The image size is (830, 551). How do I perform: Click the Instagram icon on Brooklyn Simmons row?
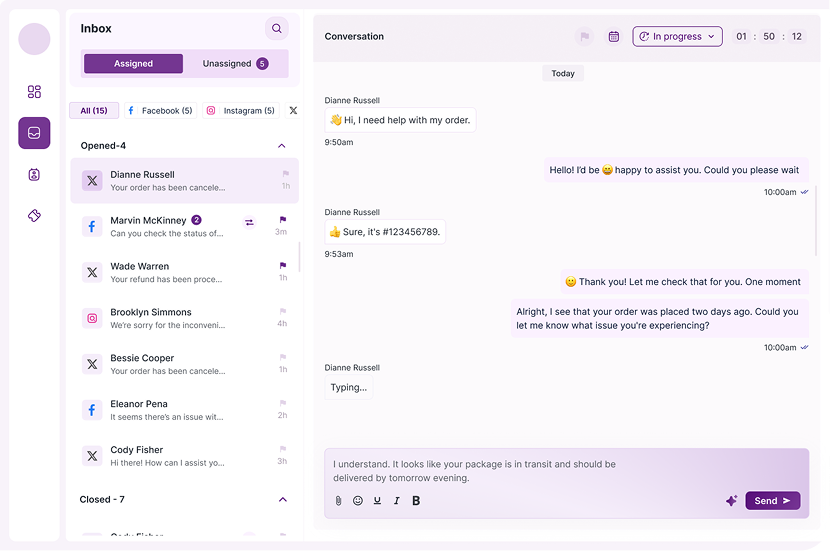point(92,318)
